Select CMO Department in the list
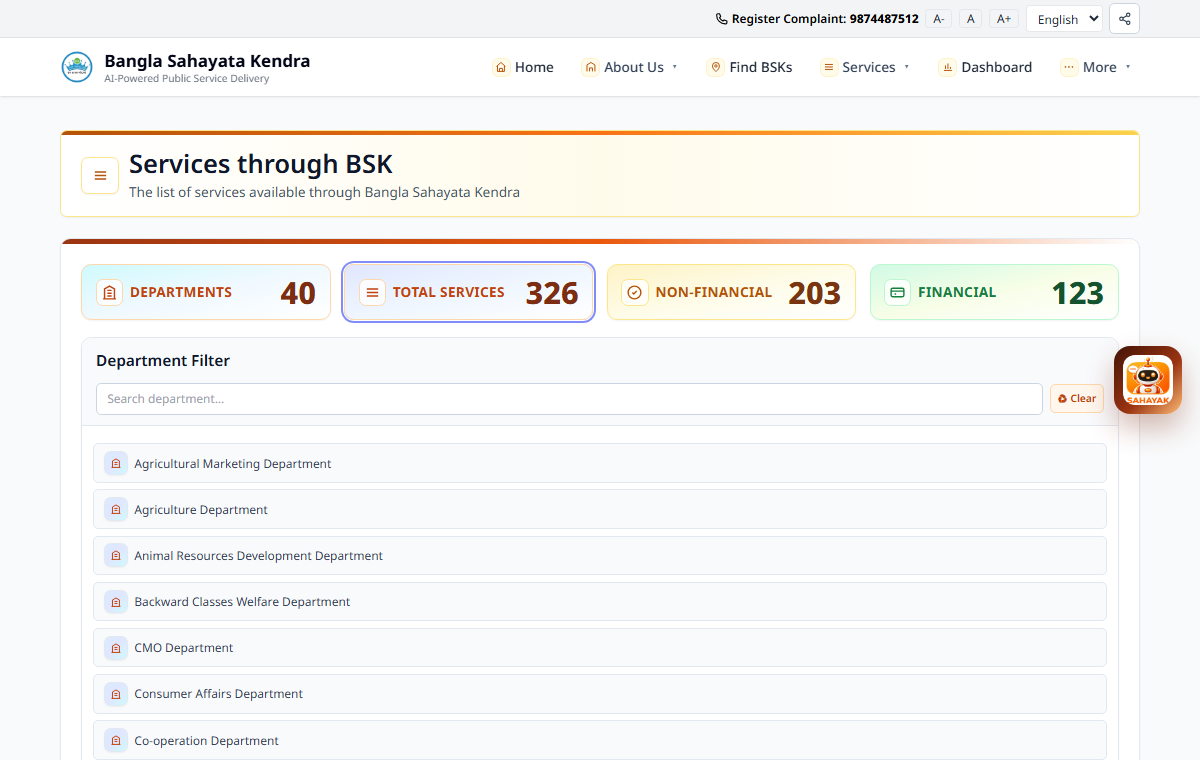 coord(600,647)
